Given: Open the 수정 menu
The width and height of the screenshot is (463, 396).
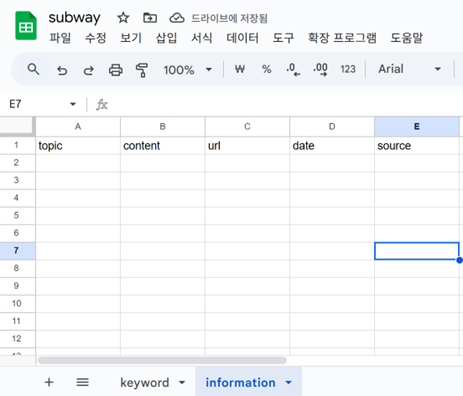Looking at the screenshot, I should click(x=96, y=38).
